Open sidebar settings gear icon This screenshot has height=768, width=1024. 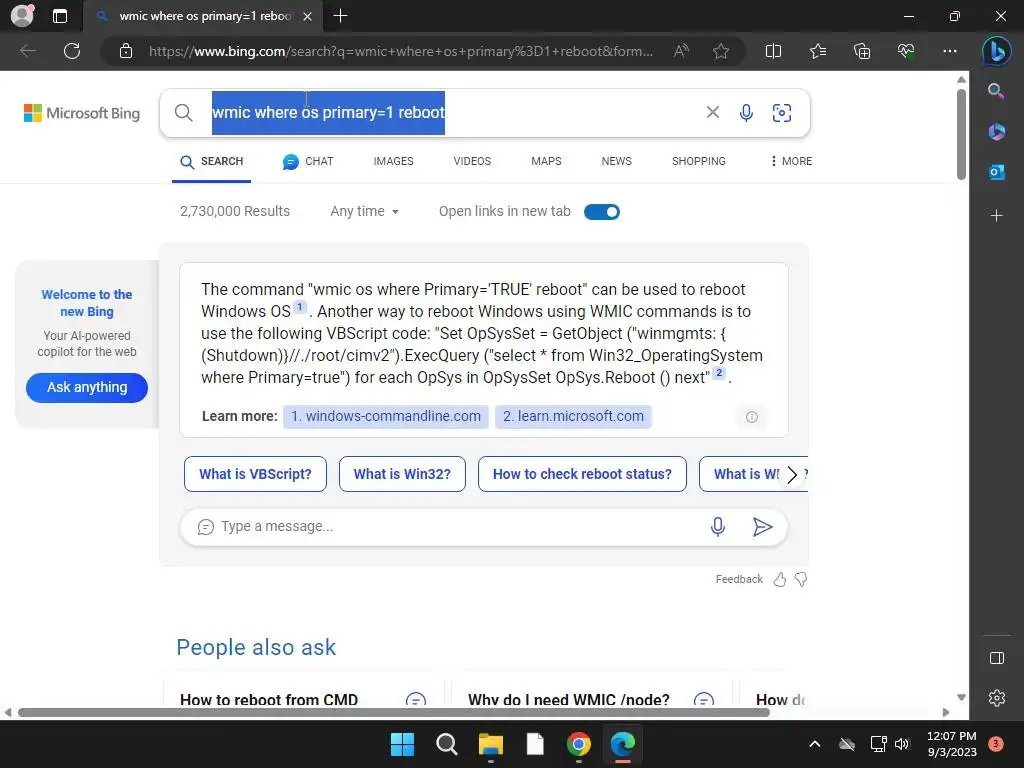[x=997, y=698]
